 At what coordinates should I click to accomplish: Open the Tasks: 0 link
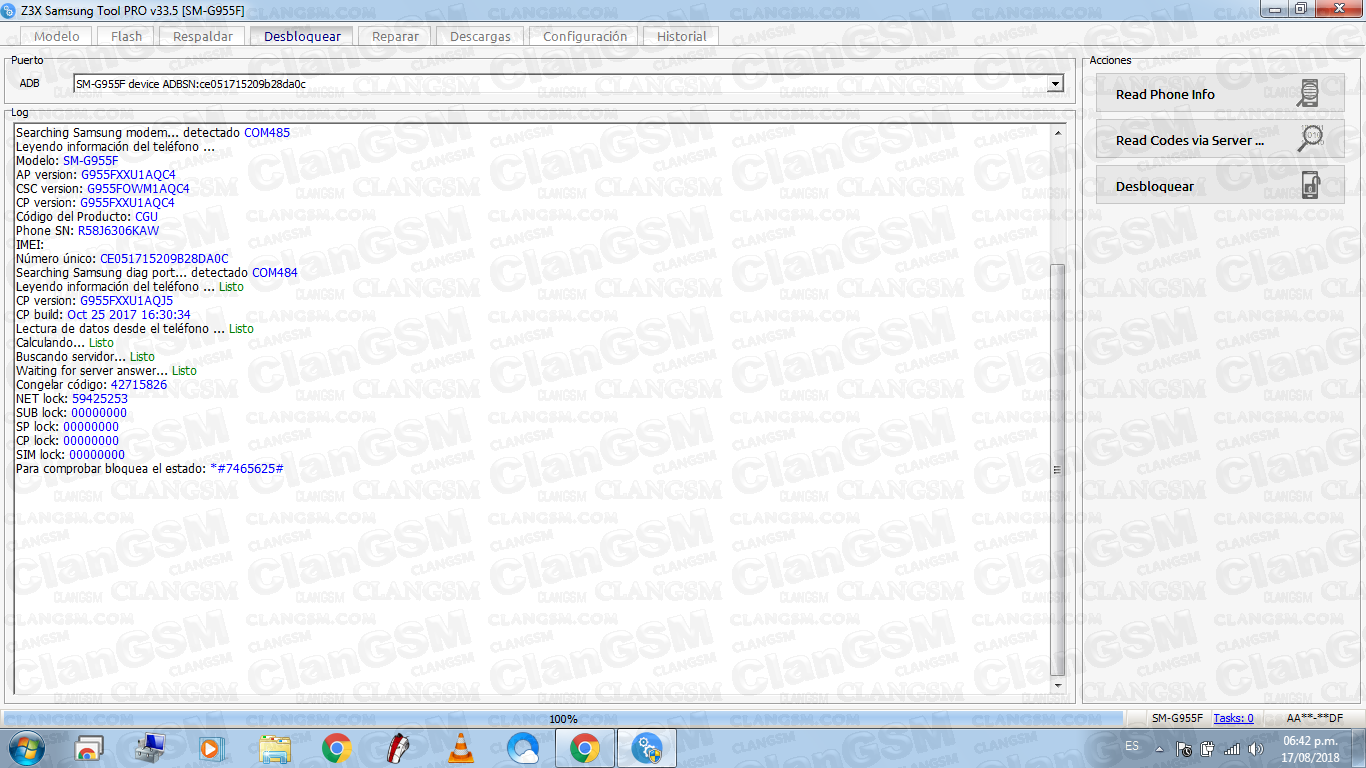1233,718
